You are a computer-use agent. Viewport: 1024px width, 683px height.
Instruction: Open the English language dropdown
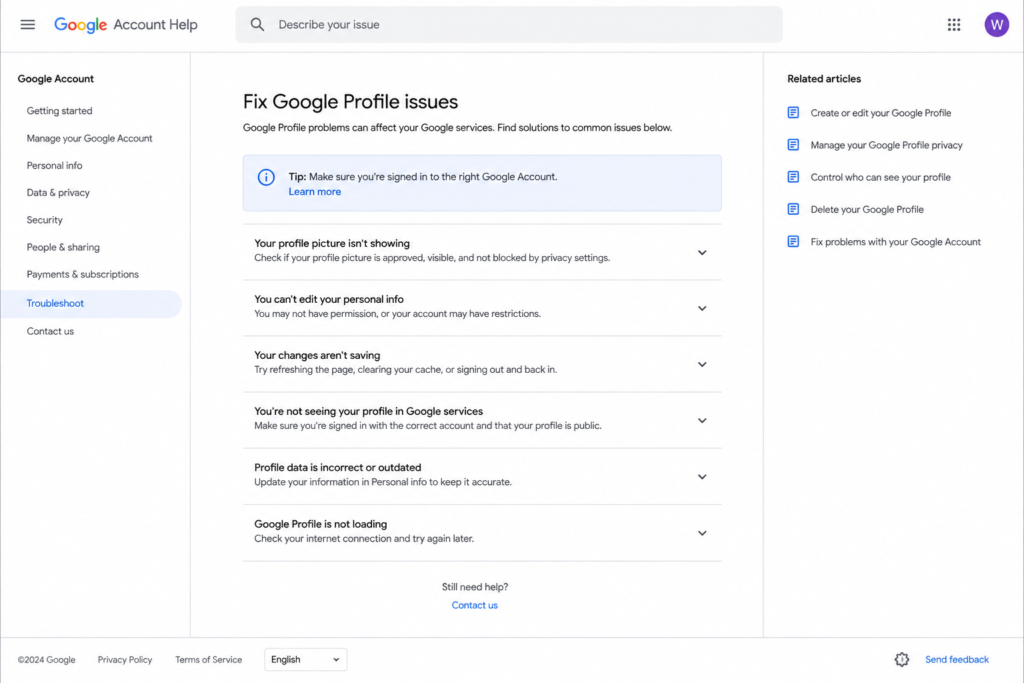pos(306,659)
